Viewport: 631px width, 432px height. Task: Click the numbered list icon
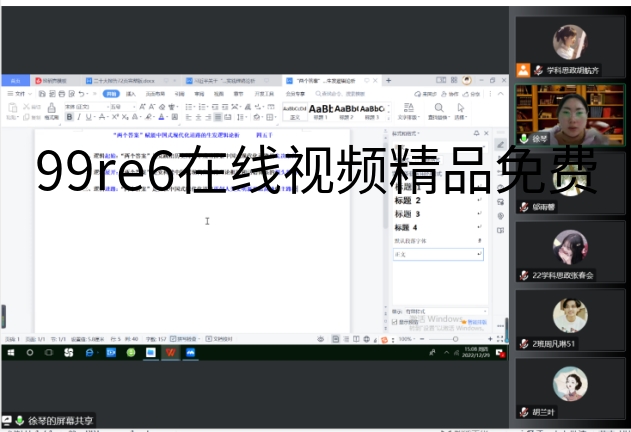(x=202, y=107)
